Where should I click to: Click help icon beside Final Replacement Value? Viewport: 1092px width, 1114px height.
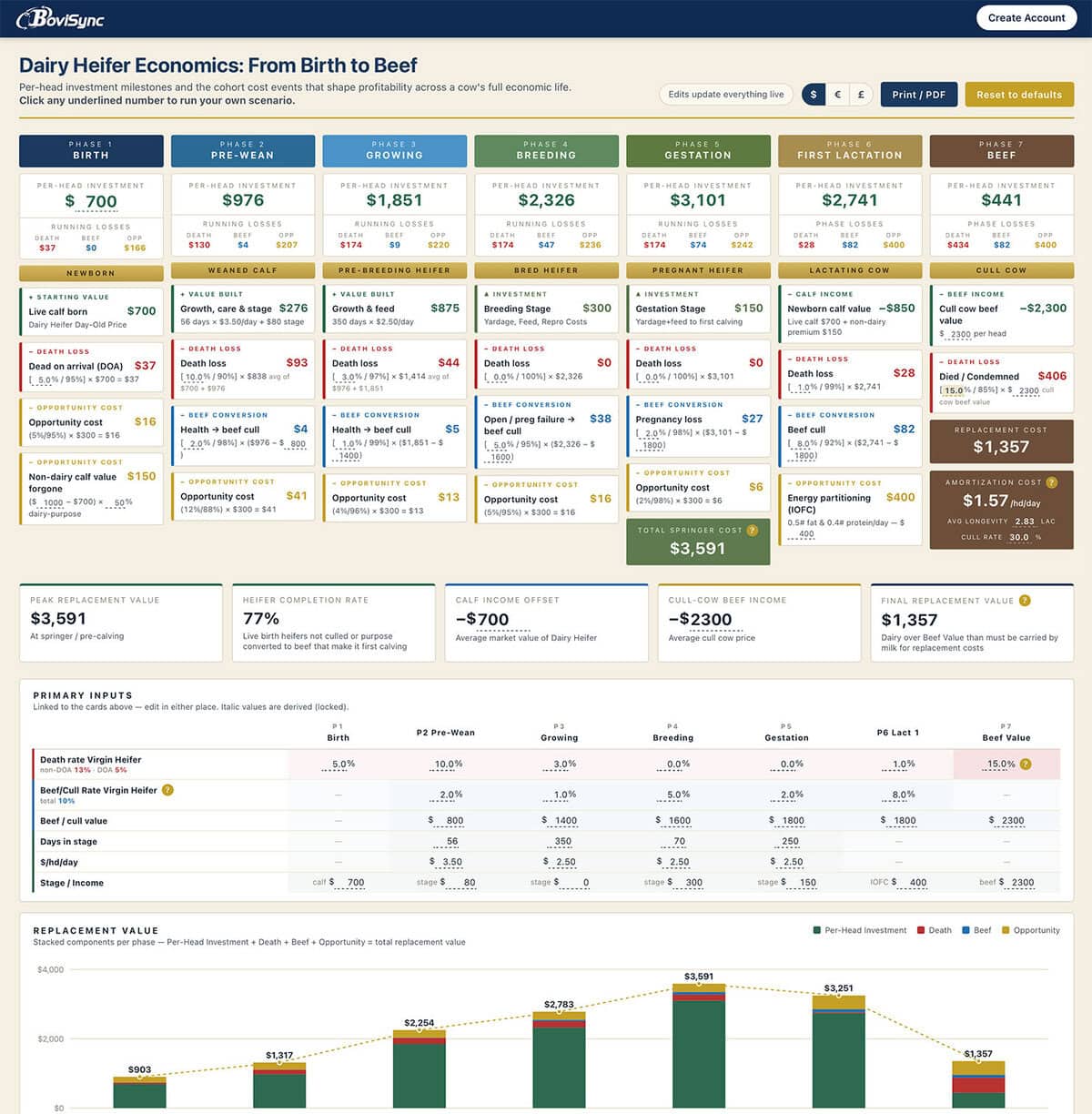pos(1025,600)
